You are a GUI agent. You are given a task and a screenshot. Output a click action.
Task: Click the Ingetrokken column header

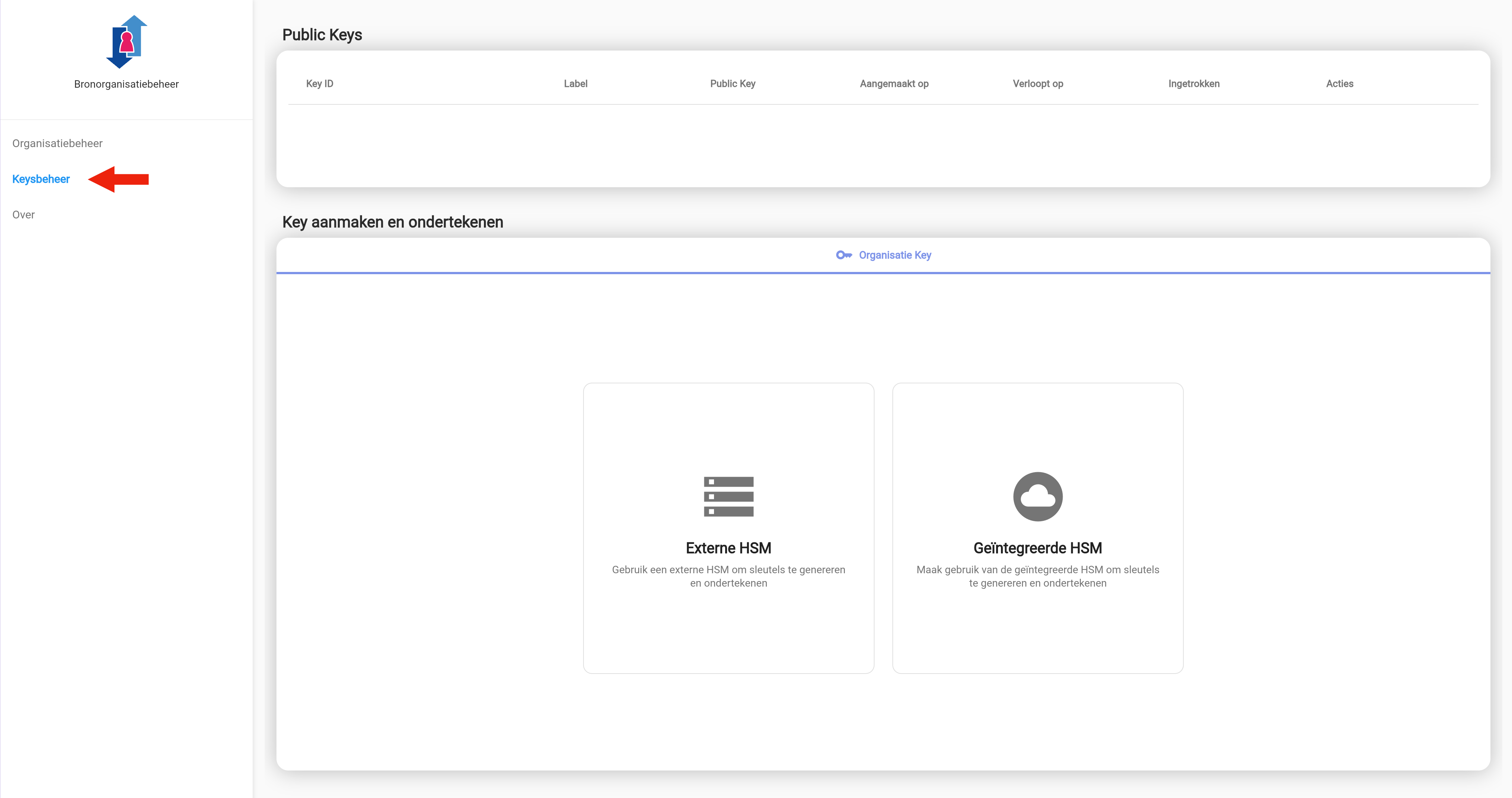[1193, 83]
